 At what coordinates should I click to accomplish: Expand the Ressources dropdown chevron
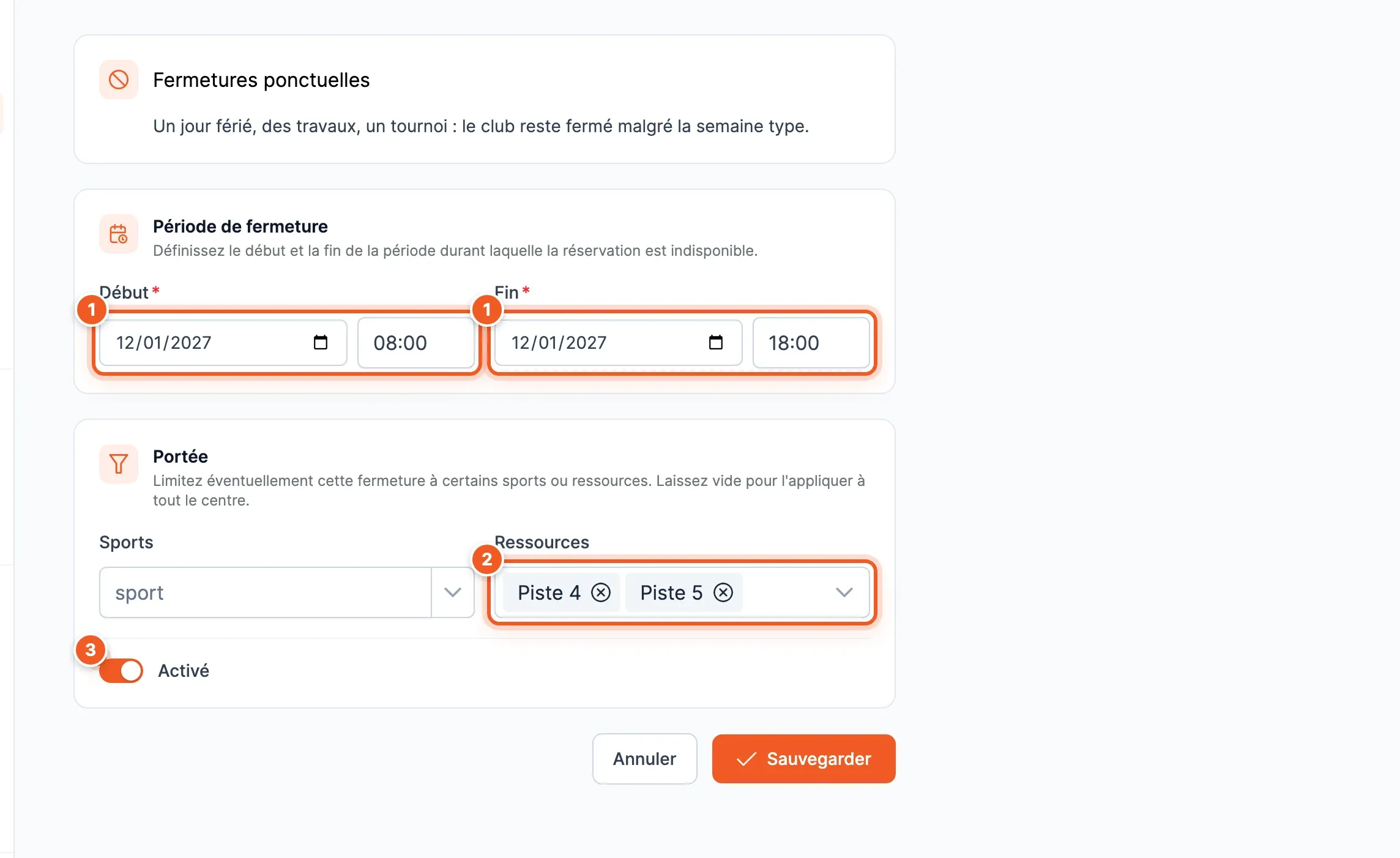point(844,592)
